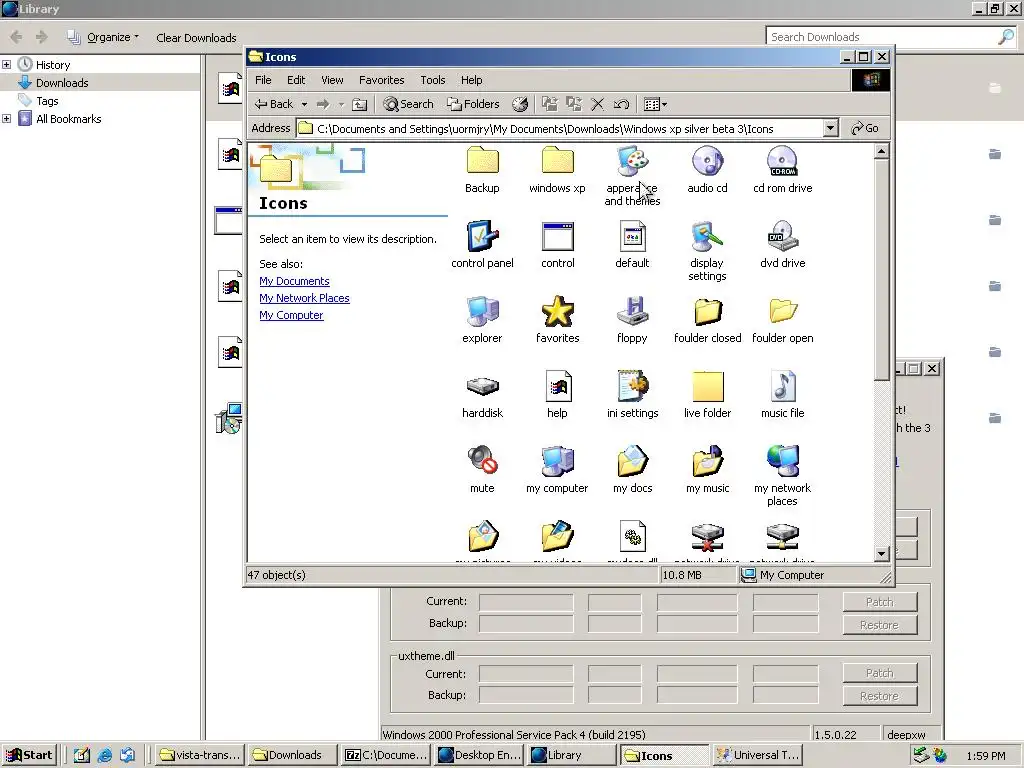Select the cd rom drive icon
The image size is (1024, 768).
(x=782, y=161)
